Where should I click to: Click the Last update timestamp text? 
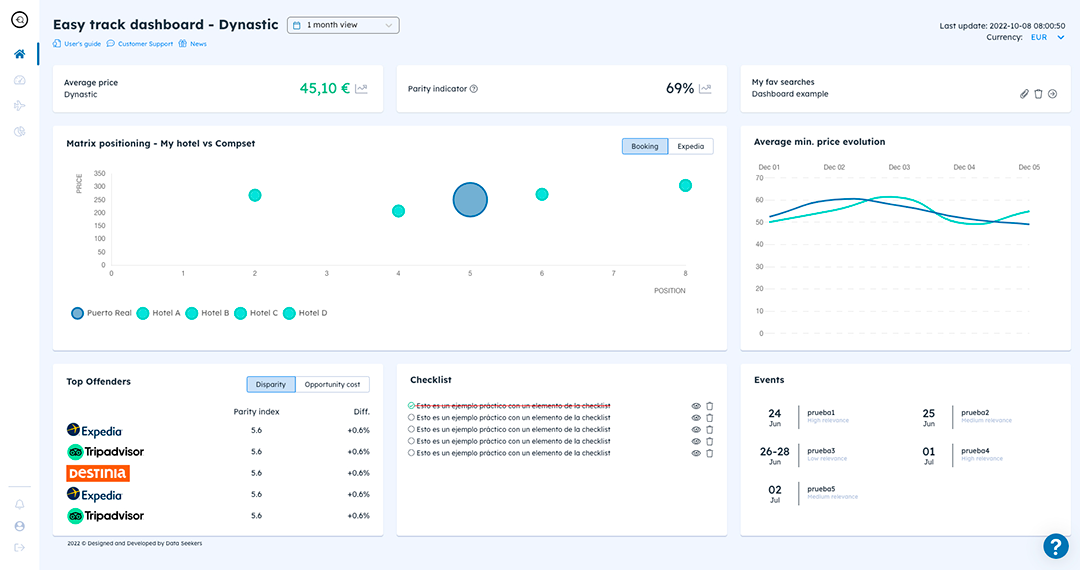(x=1002, y=25)
